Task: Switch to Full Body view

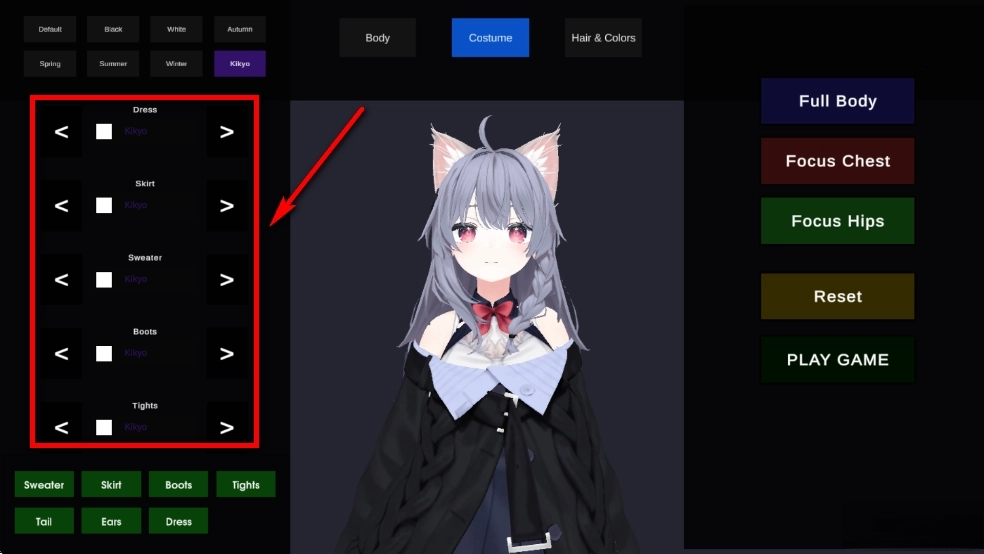Action: 837,101
